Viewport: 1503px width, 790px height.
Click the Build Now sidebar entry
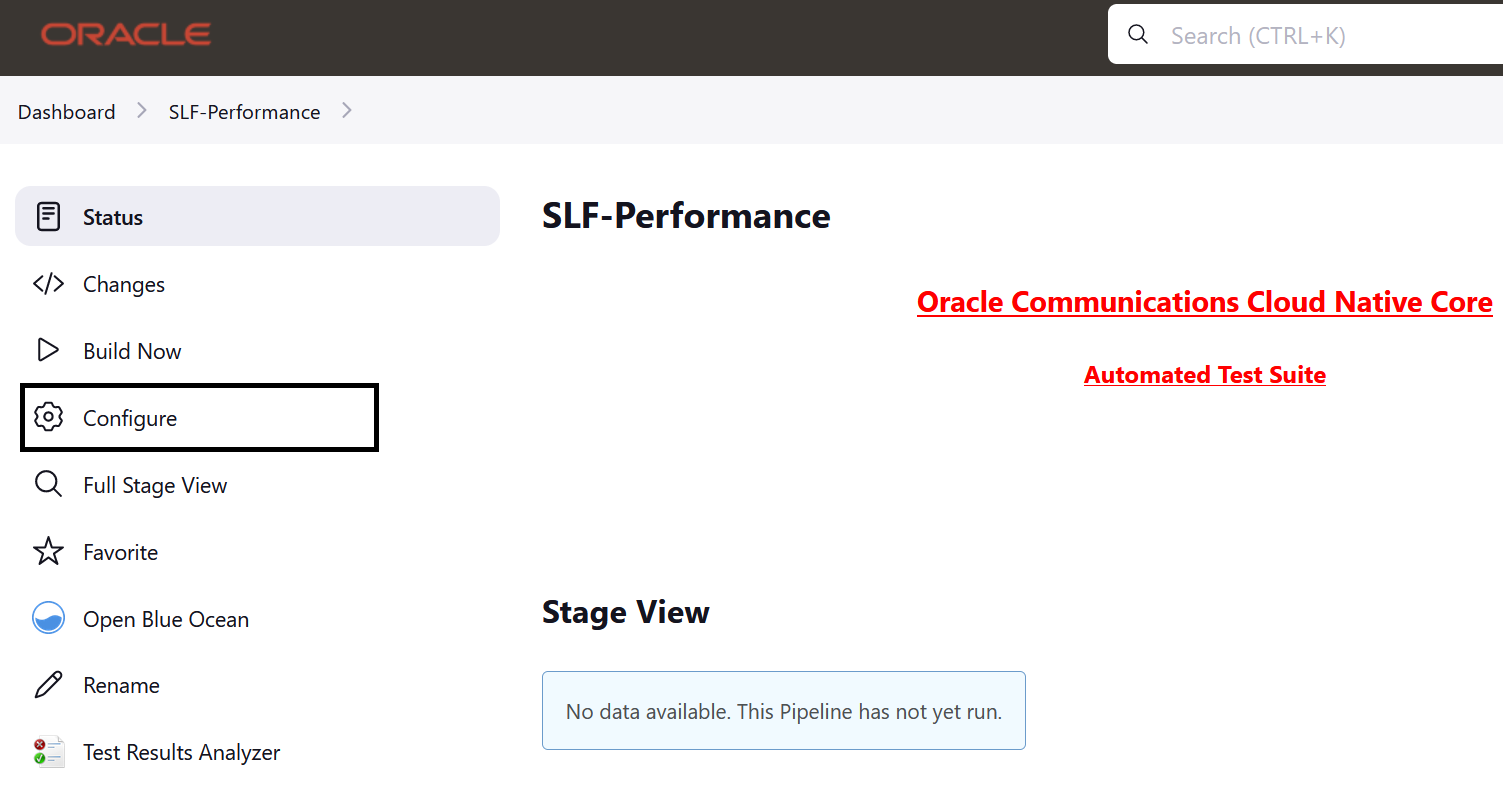132,350
